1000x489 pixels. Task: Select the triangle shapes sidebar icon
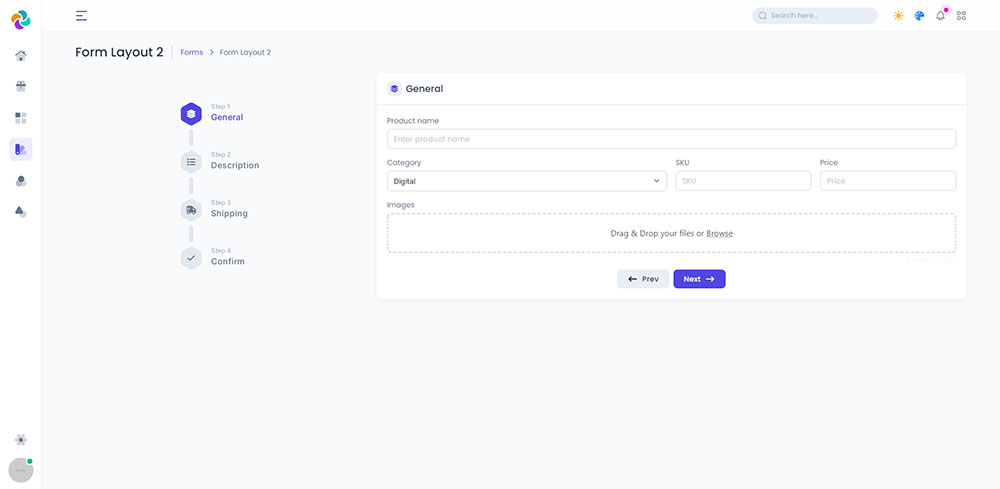21,212
